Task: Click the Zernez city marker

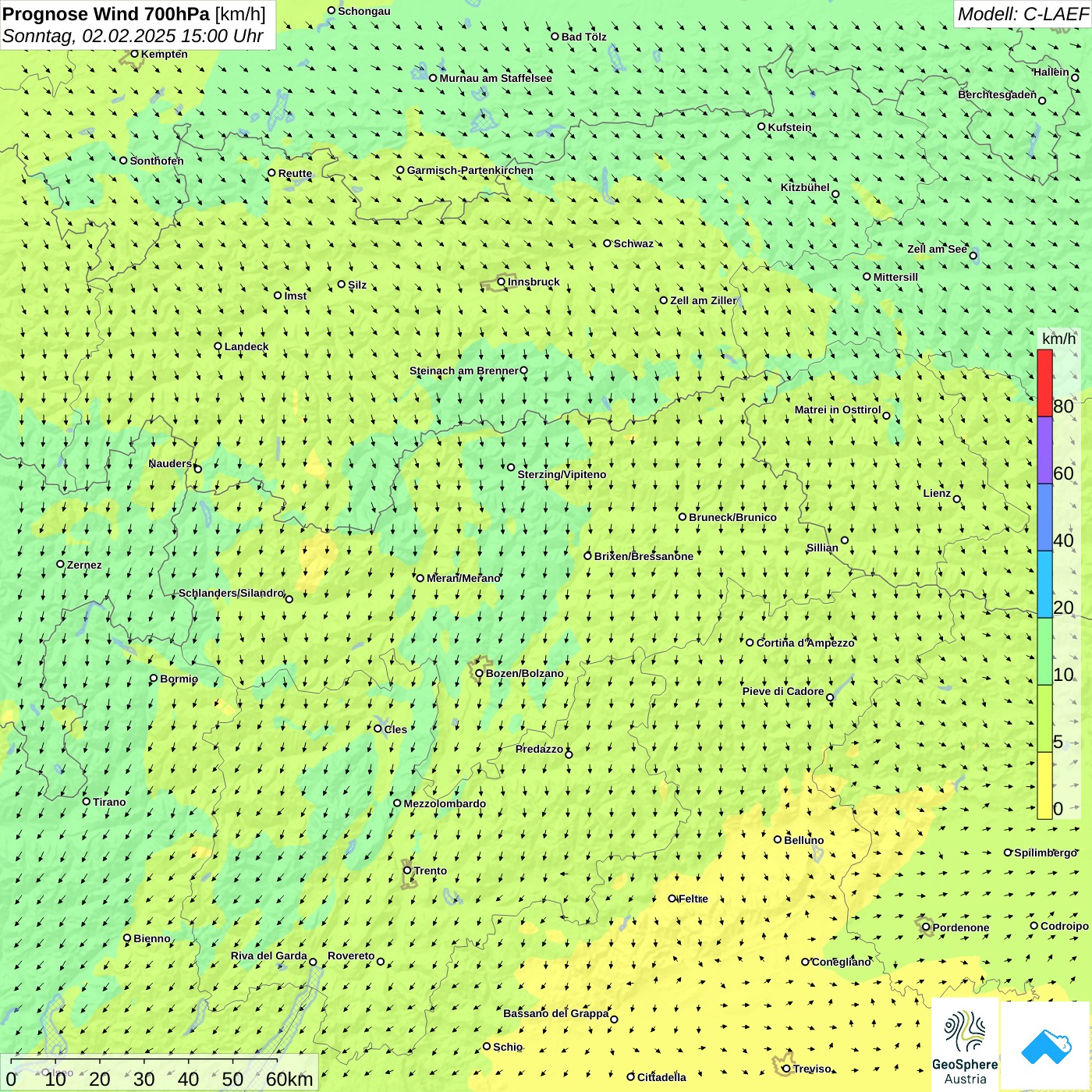Action: pyautogui.click(x=60, y=564)
